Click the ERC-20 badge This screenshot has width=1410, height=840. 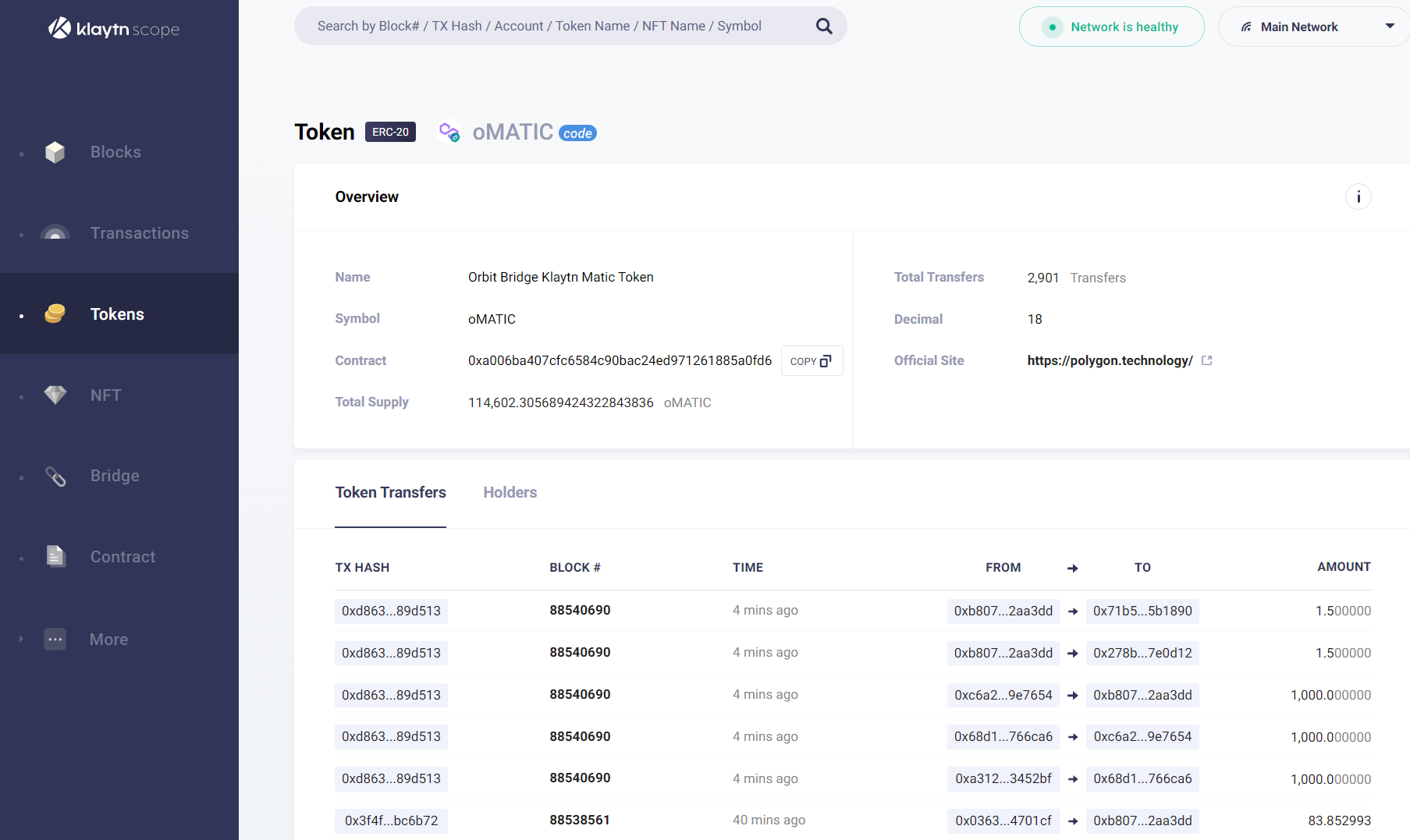pos(390,132)
